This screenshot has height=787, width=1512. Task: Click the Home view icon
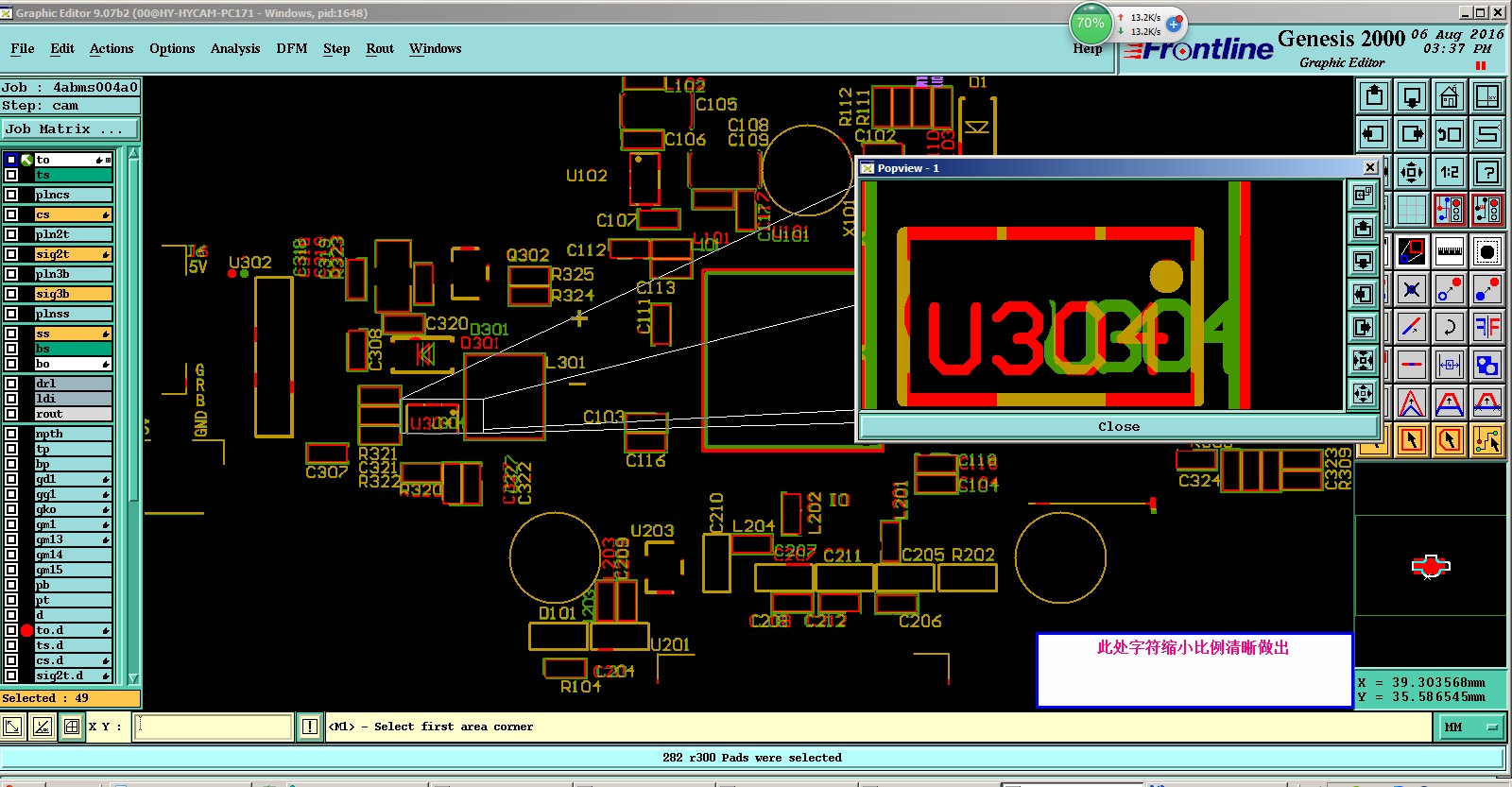click(1450, 96)
